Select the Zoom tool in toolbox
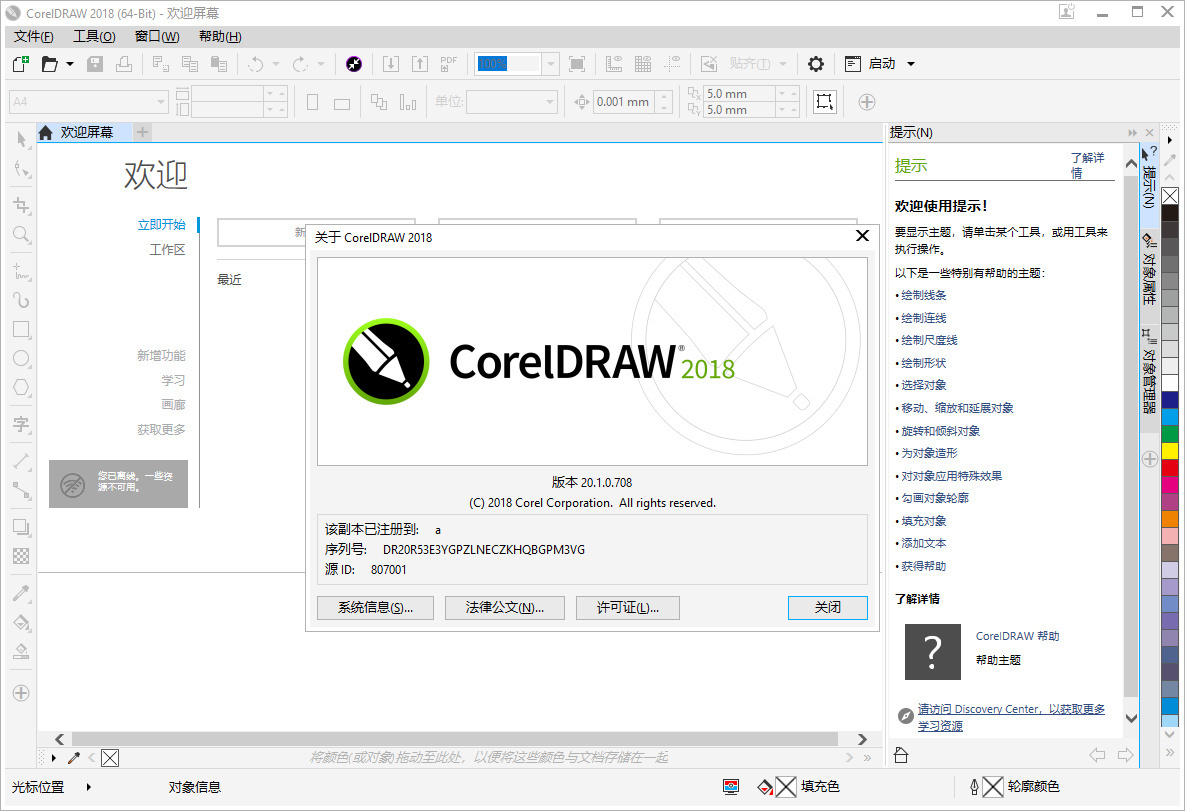This screenshot has width=1185, height=811. (x=21, y=235)
